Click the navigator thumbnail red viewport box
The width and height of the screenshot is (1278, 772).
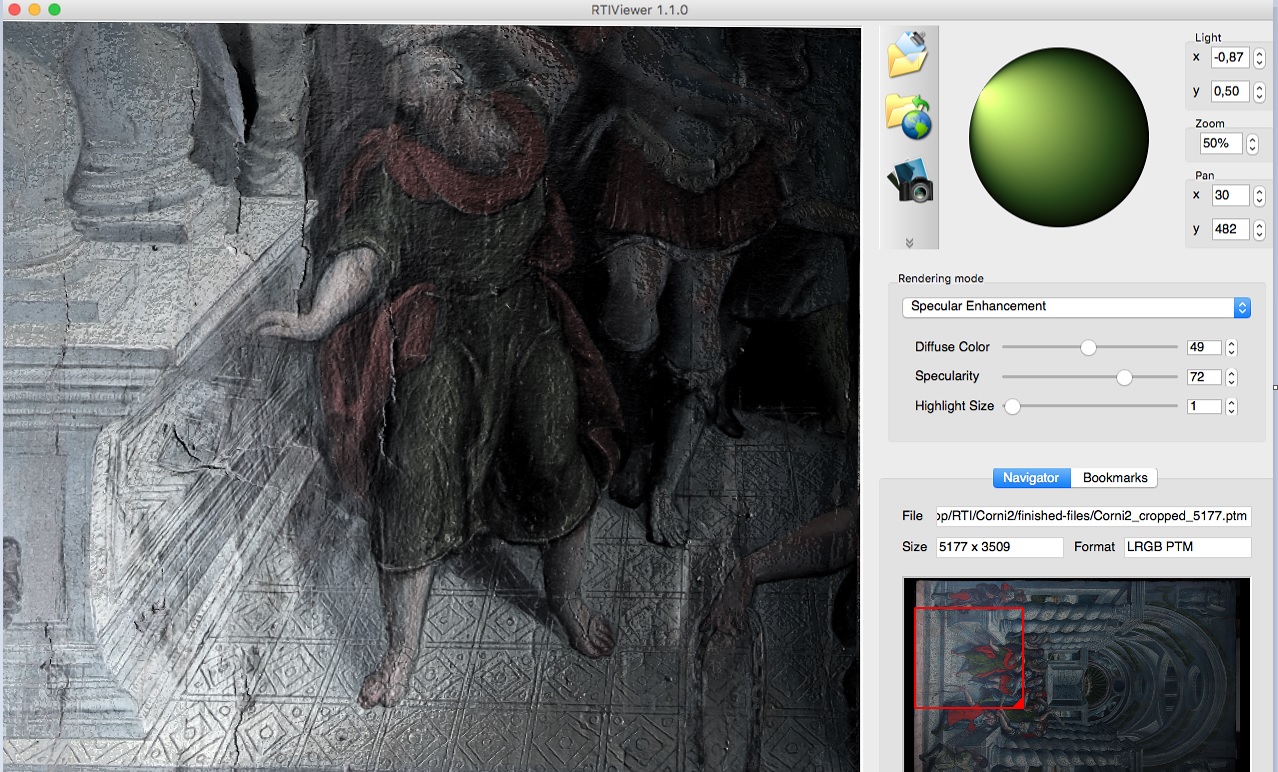(x=968, y=658)
